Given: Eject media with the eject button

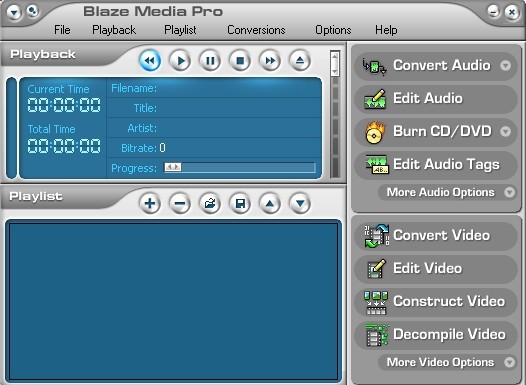Looking at the screenshot, I should pyautogui.click(x=300, y=61).
